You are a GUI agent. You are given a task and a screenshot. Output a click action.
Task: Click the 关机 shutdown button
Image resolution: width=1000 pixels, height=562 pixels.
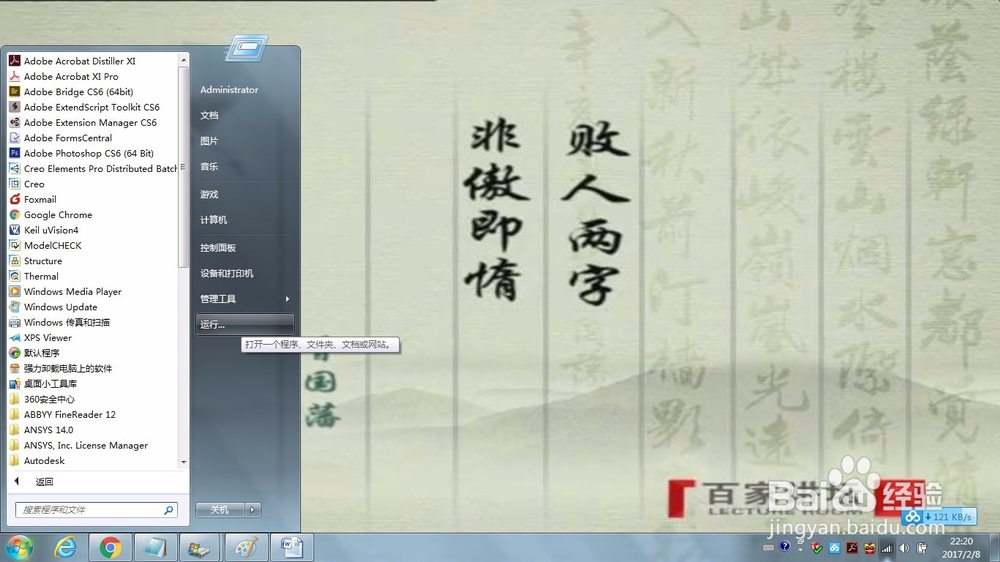click(220, 510)
